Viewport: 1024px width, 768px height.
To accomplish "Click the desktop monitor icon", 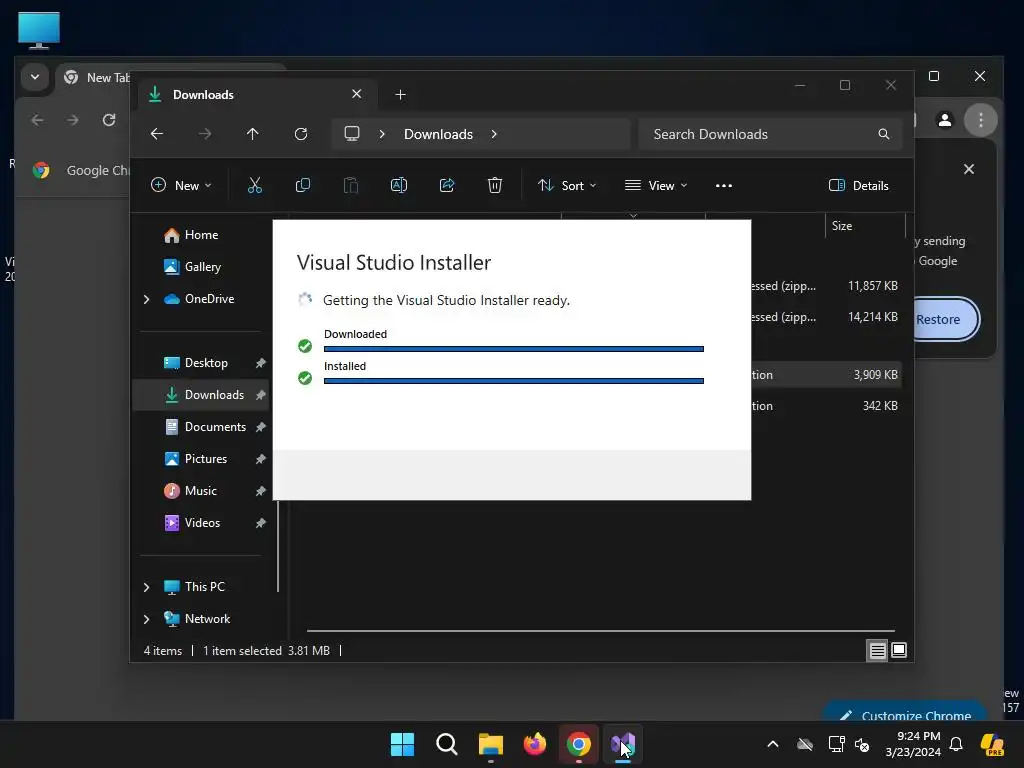I will click(x=39, y=30).
